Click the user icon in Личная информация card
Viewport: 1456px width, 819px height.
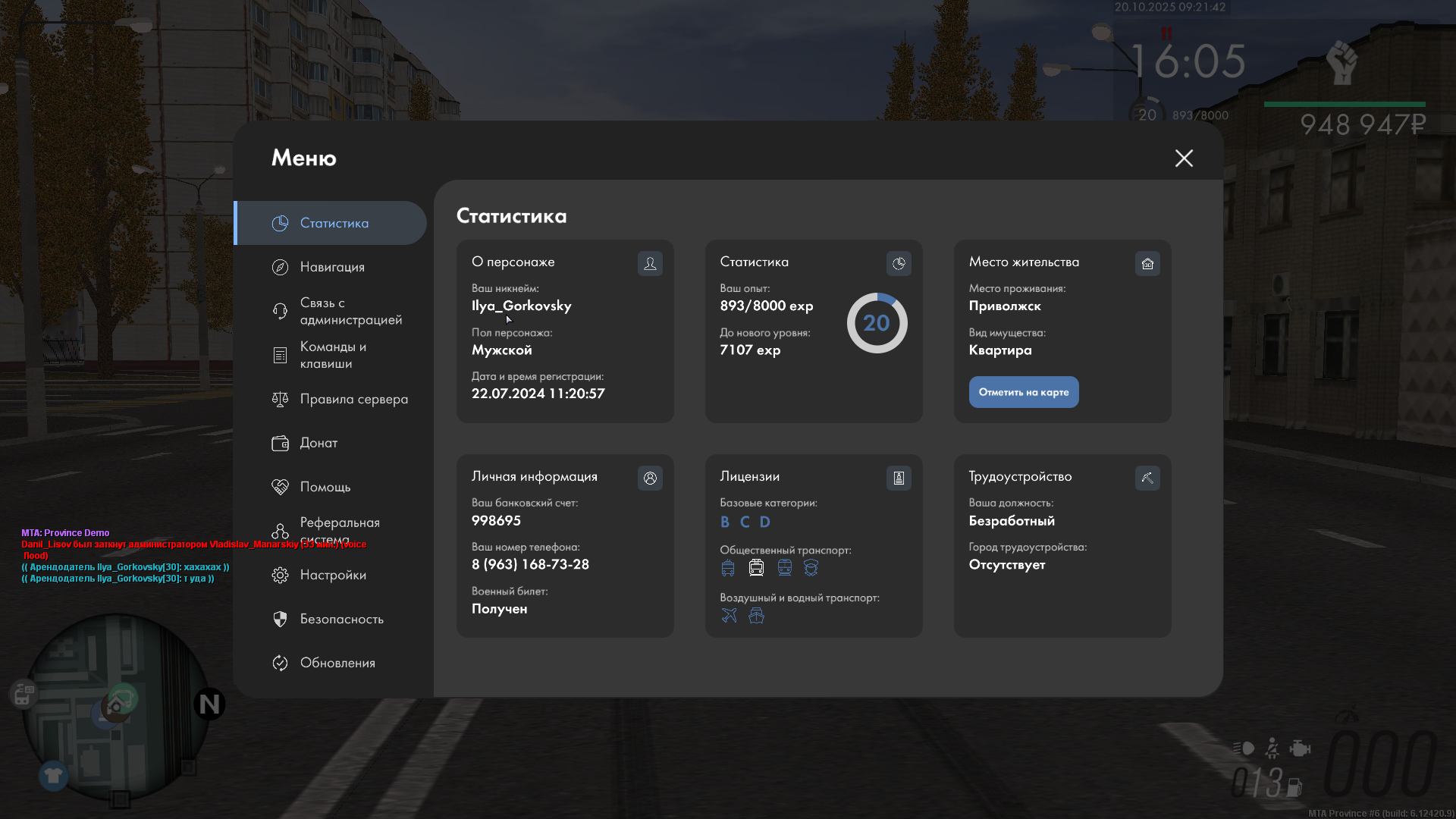pos(650,478)
